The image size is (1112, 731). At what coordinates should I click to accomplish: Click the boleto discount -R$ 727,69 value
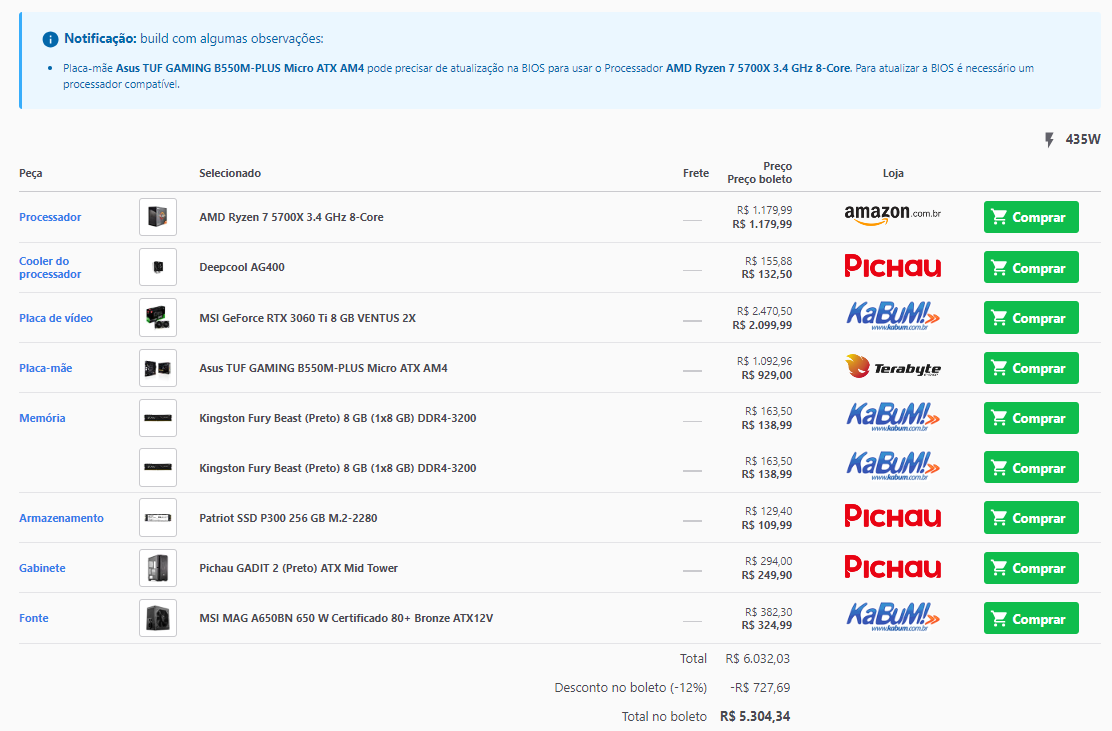[x=760, y=688]
